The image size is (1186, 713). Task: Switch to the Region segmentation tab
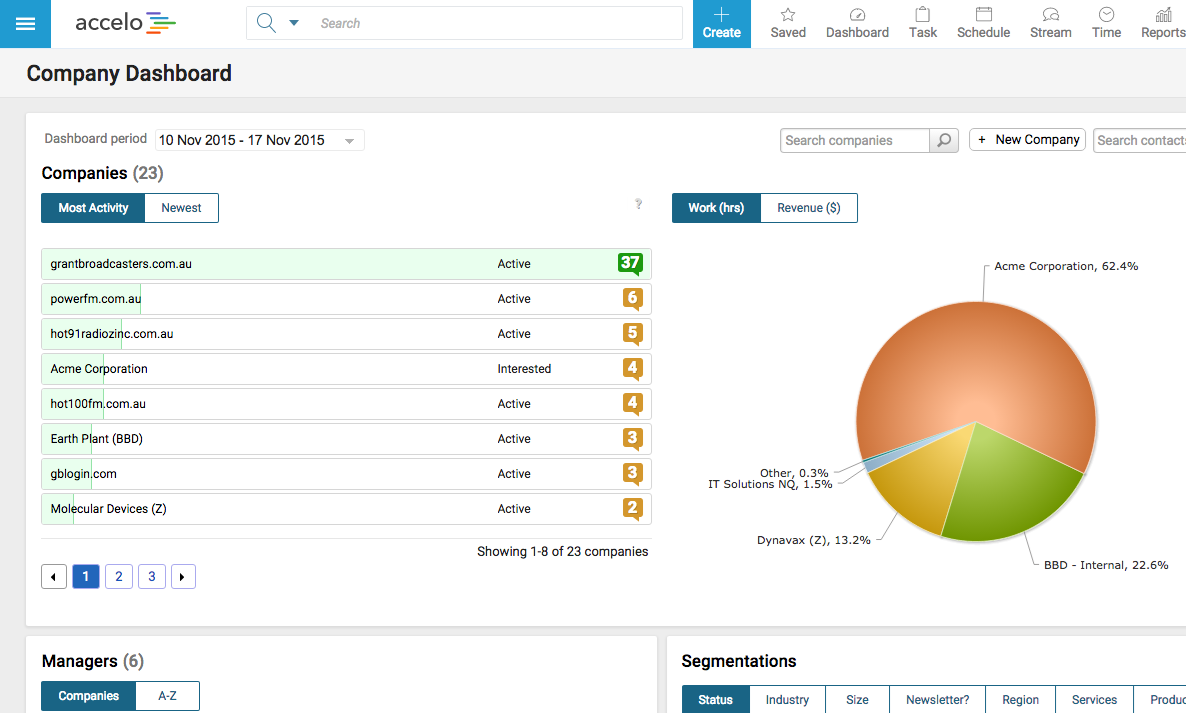tap(1020, 699)
